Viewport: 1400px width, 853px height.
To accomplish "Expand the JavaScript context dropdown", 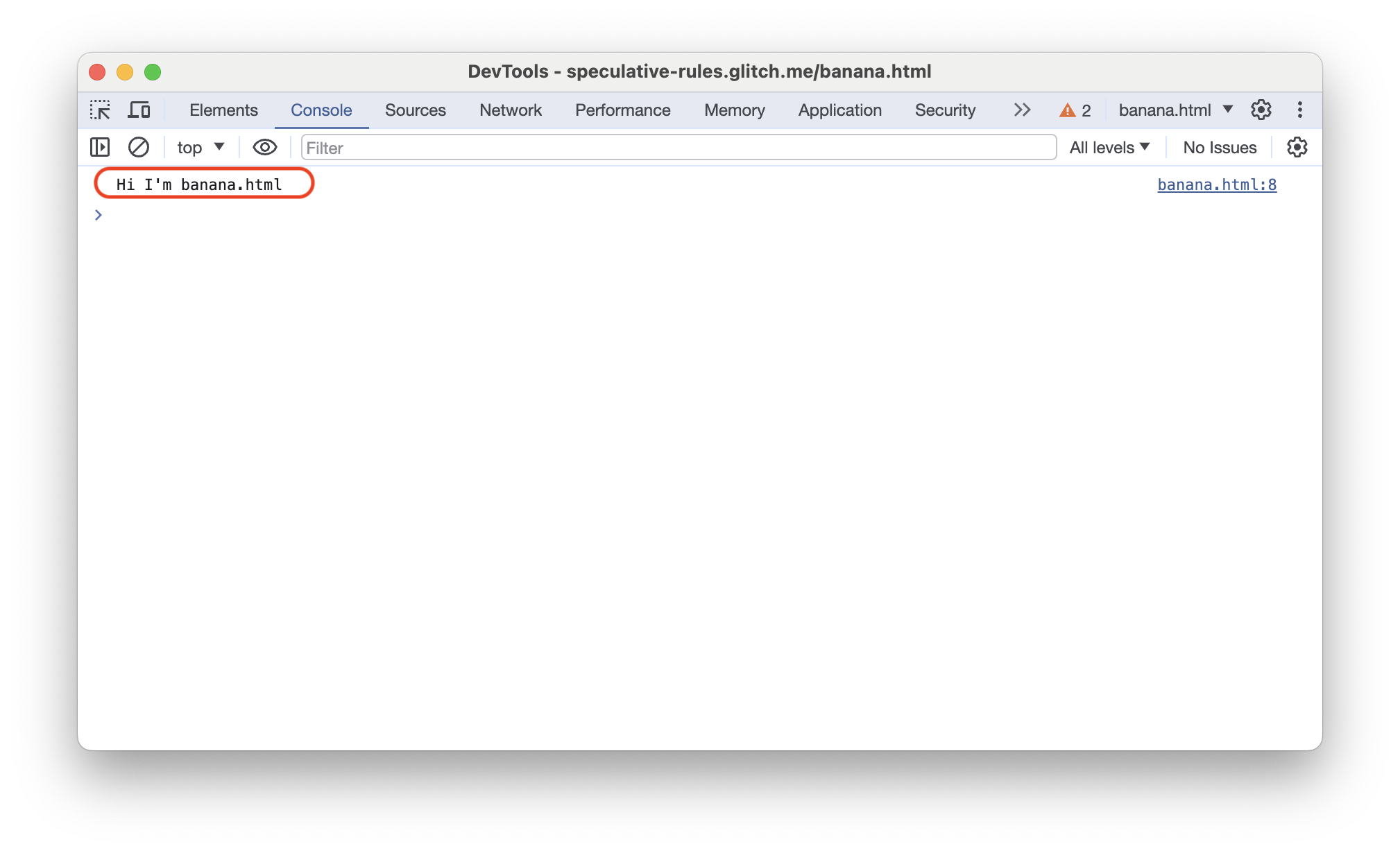I will click(x=197, y=147).
